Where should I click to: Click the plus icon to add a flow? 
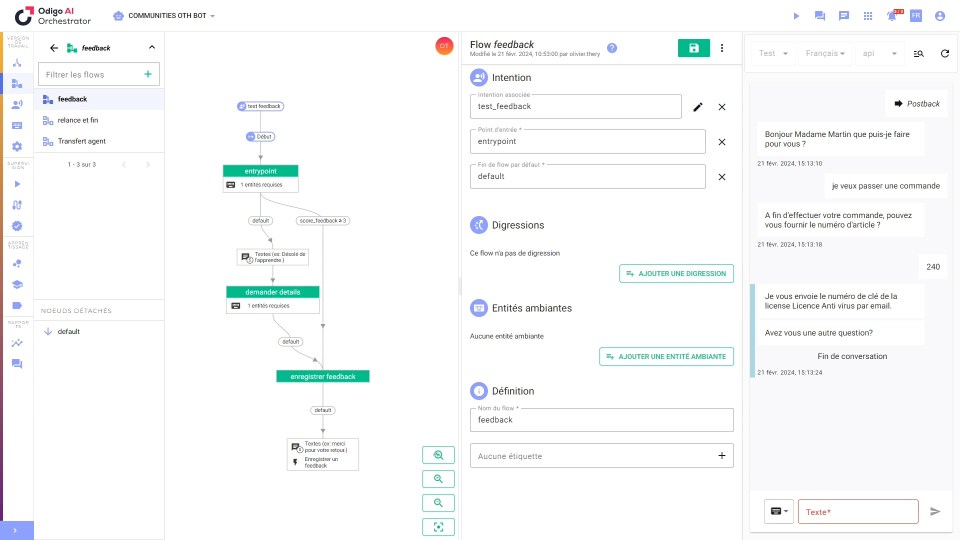click(x=148, y=74)
